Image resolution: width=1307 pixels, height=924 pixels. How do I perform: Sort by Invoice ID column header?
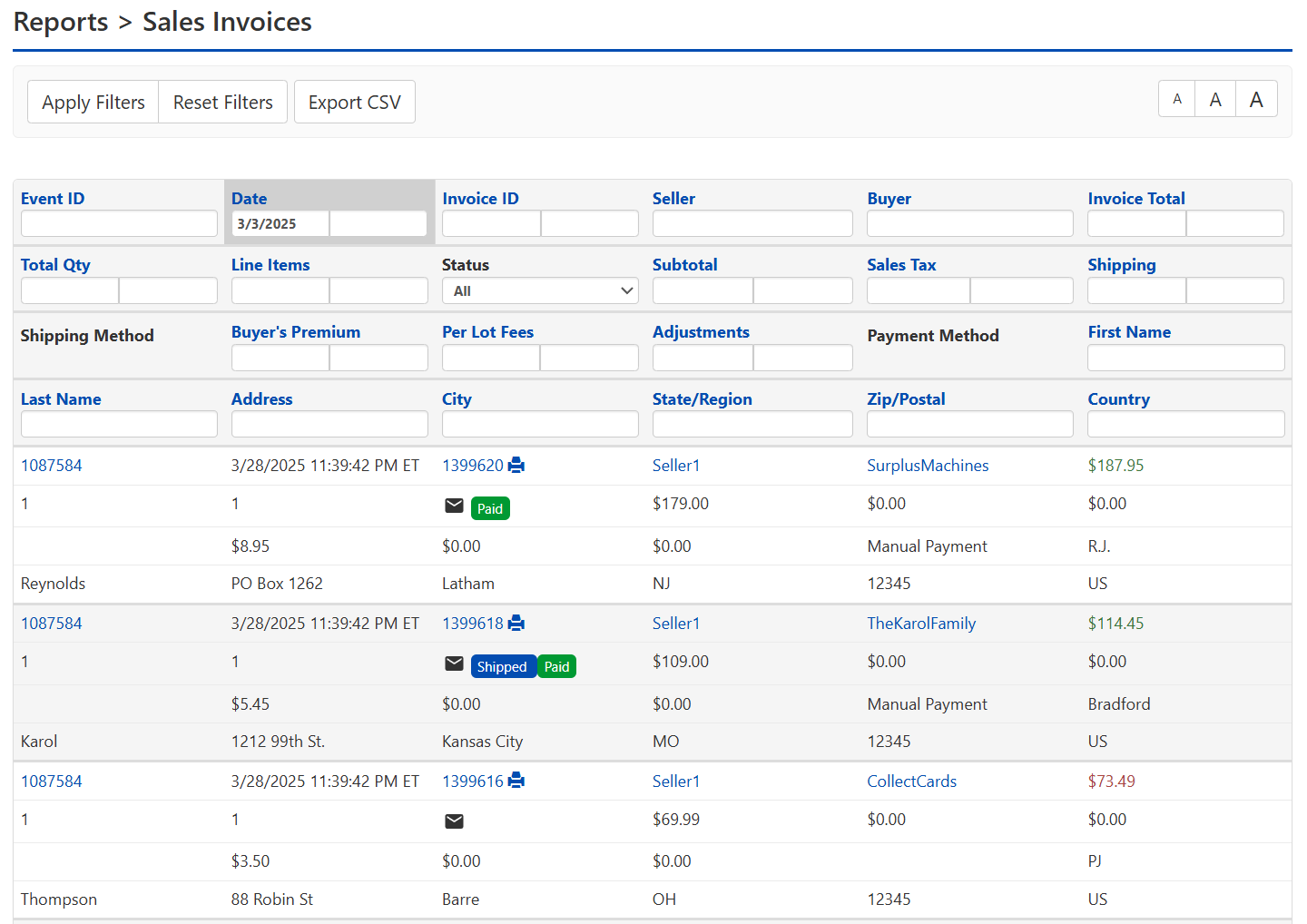click(481, 199)
